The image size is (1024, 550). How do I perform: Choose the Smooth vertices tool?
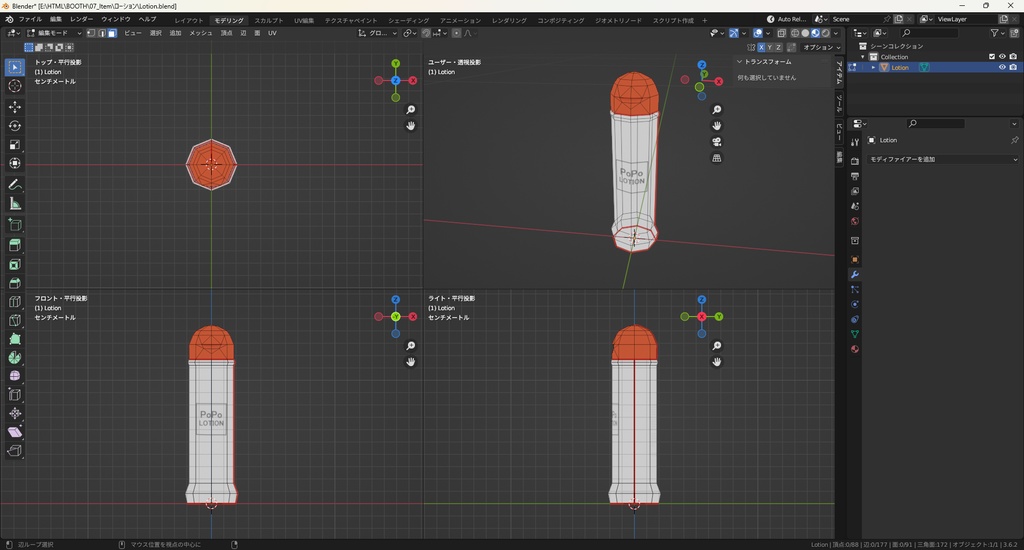point(15,376)
